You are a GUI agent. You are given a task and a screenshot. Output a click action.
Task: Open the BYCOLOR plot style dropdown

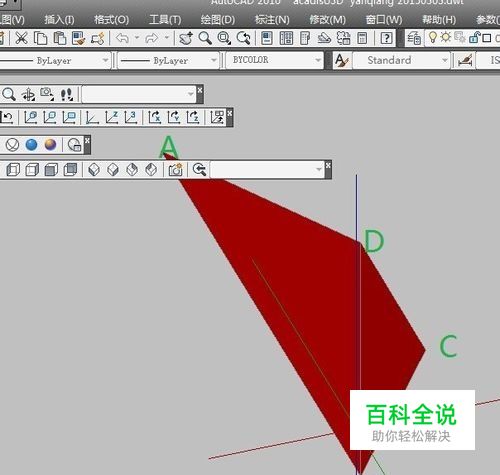point(275,61)
